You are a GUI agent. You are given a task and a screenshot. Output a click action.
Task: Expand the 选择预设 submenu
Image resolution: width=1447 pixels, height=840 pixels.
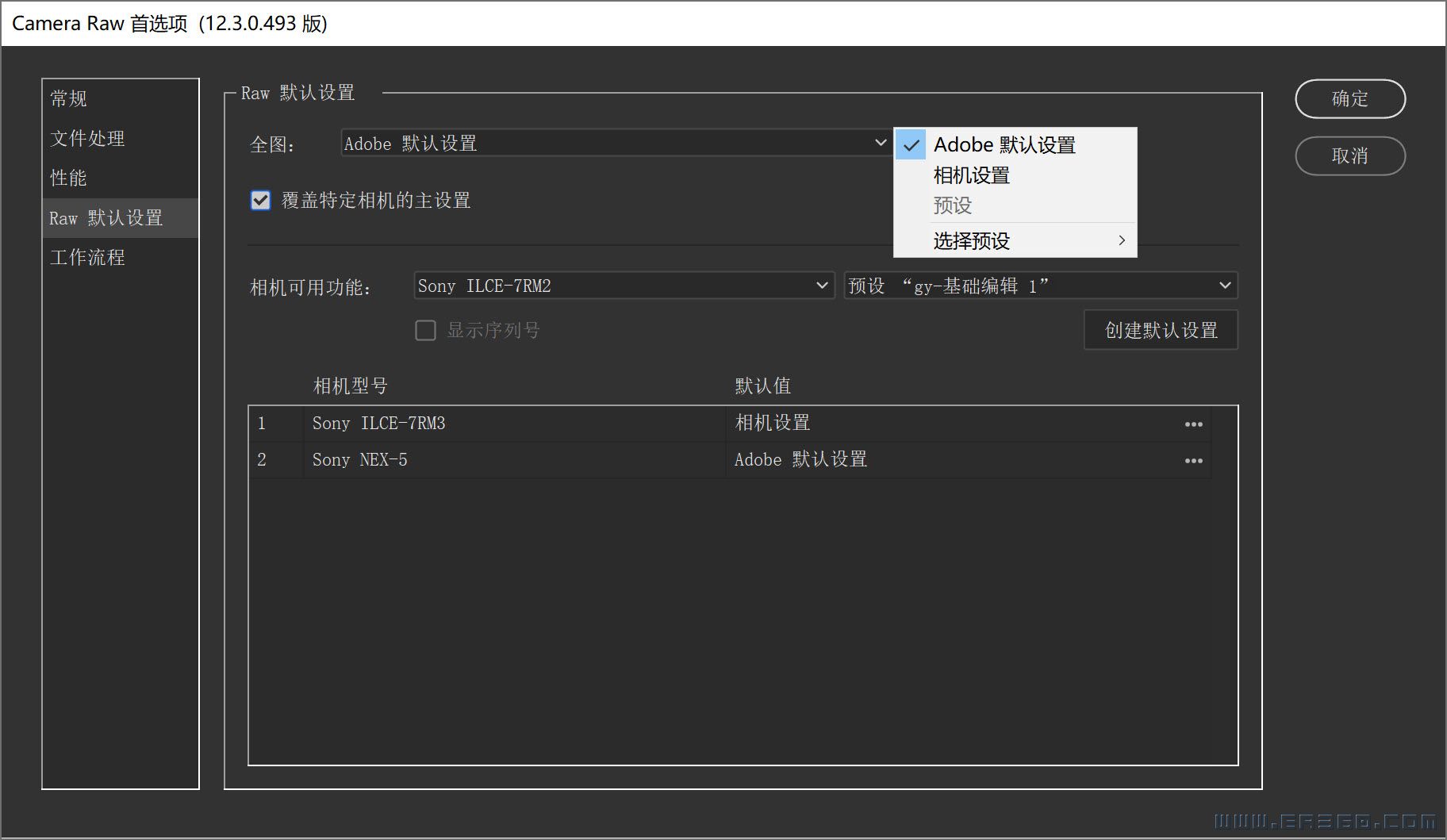pyautogui.click(x=1015, y=240)
